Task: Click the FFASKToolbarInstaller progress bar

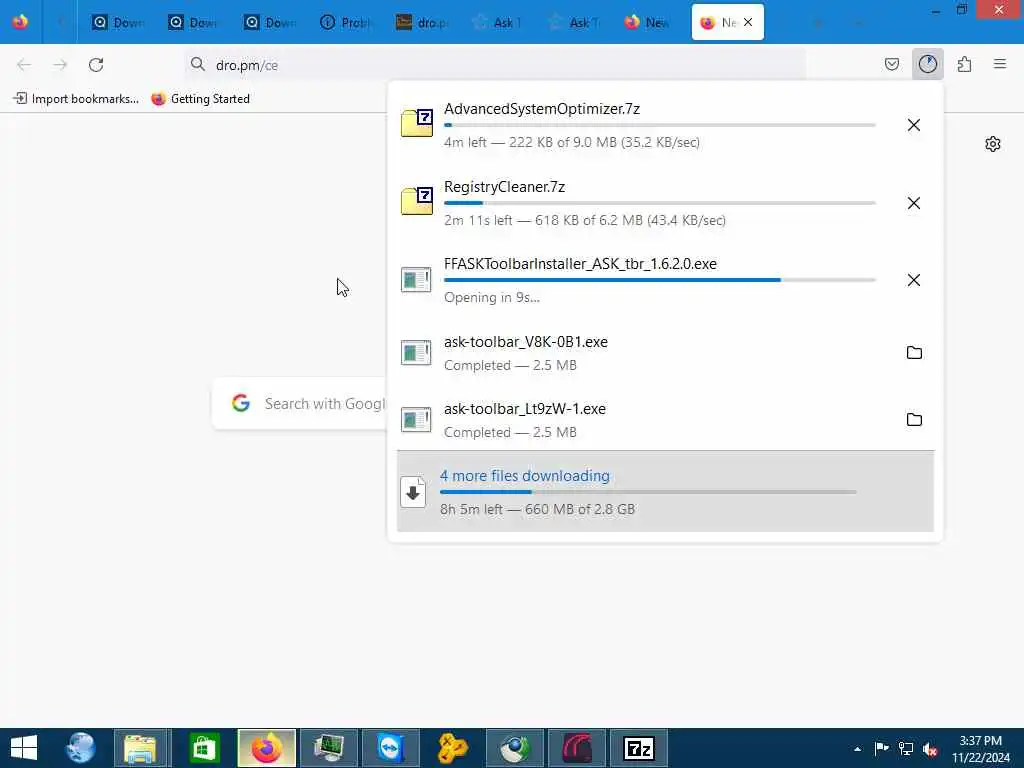Action: point(660,280)
